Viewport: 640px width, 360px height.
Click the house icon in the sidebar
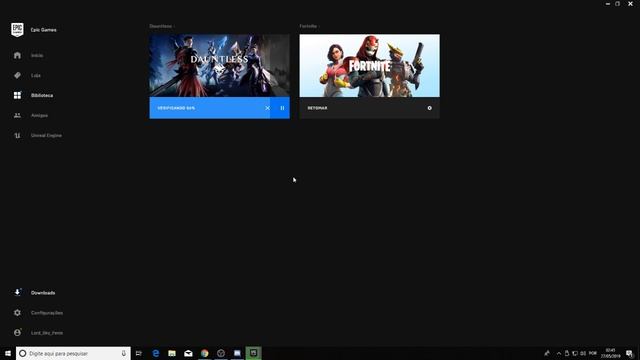[17, 55]
